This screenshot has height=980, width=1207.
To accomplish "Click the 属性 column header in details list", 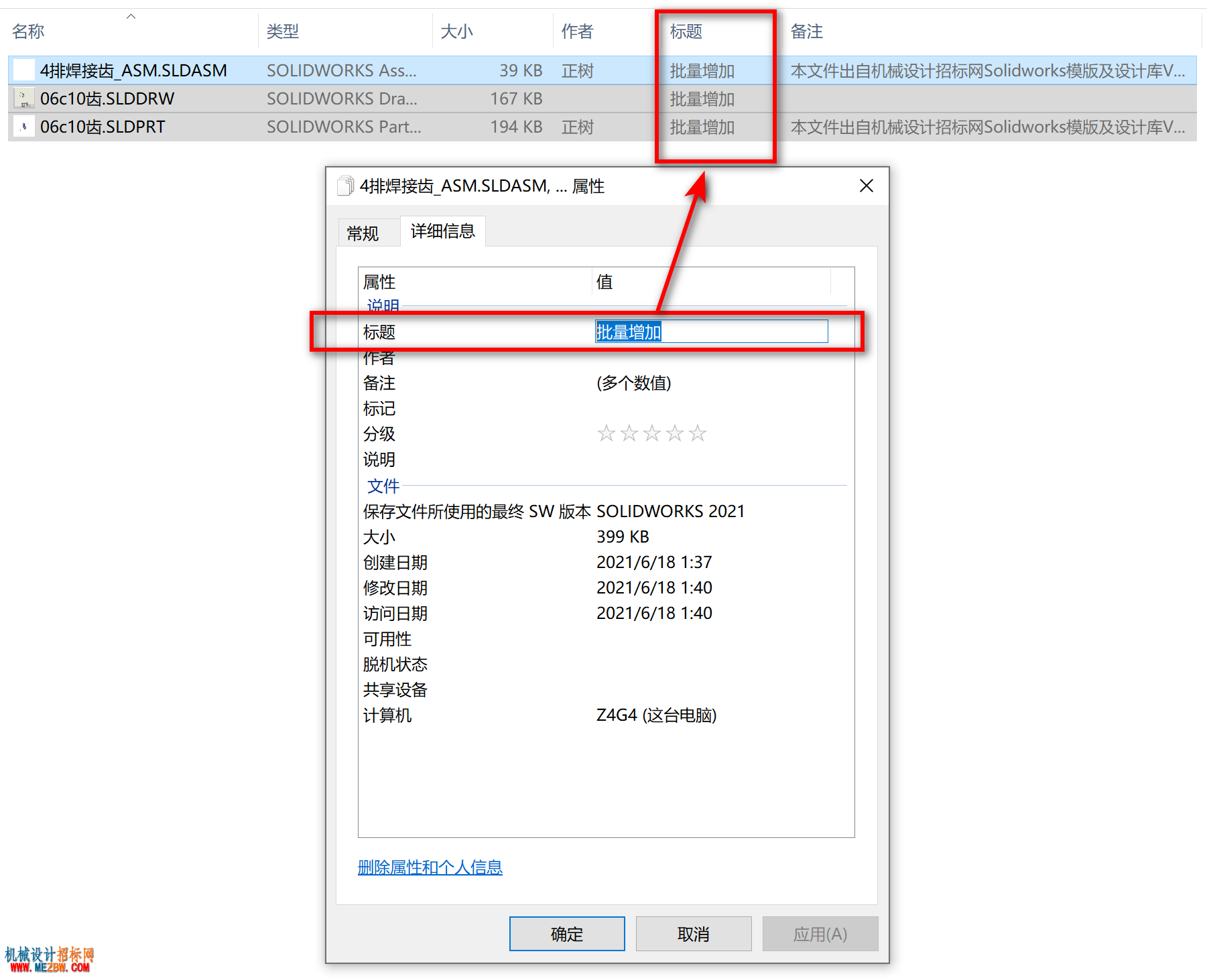I will click(475, 281).
